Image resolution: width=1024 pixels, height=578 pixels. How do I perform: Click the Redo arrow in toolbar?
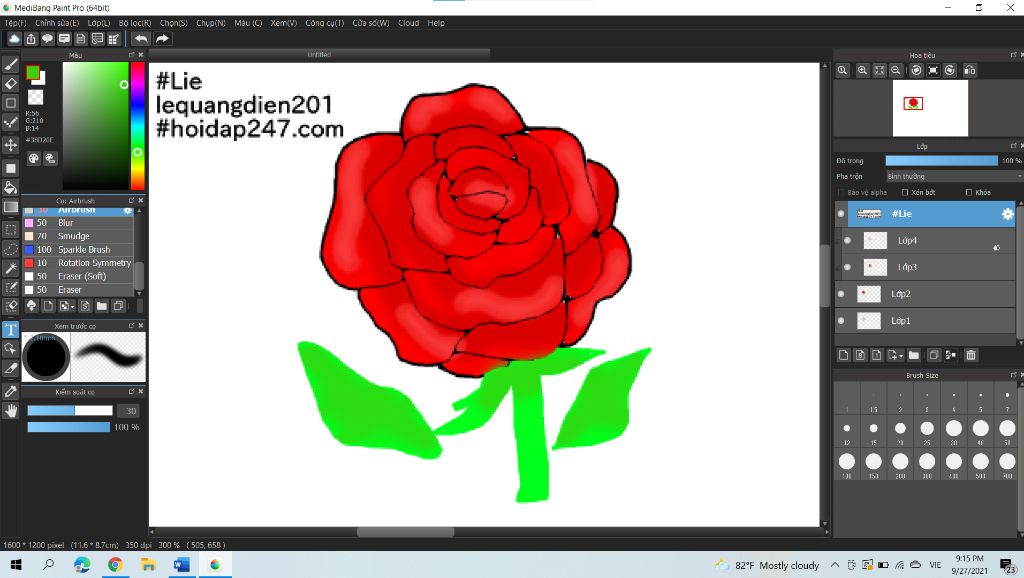[x=162, y=39]
